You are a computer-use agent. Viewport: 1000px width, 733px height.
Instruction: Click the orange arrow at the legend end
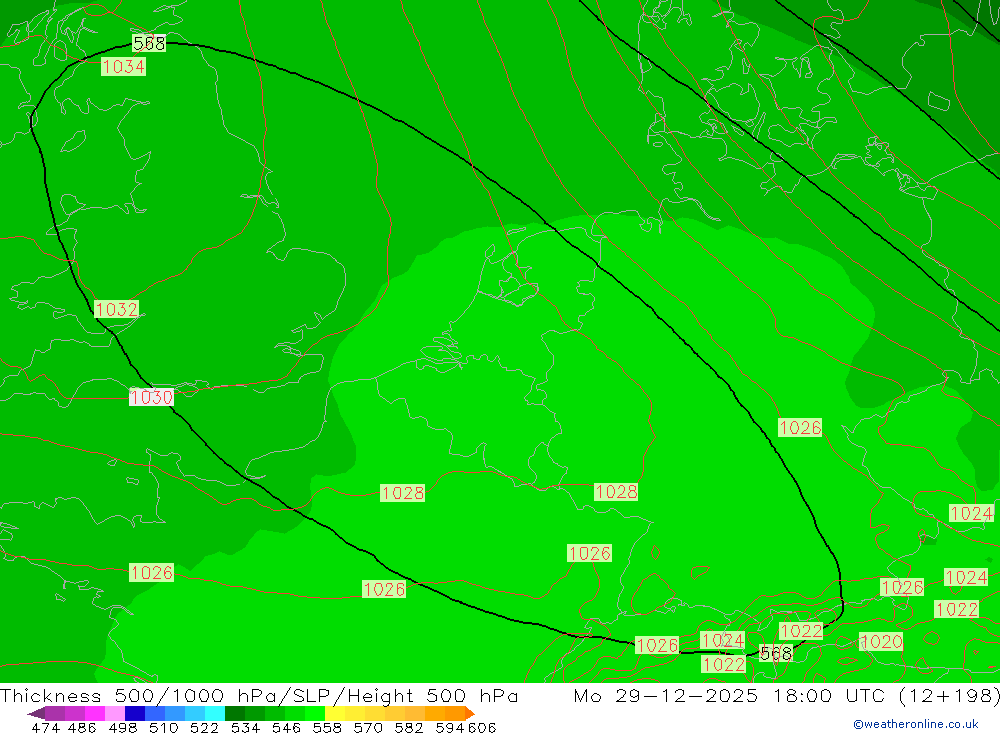[470, 713]
